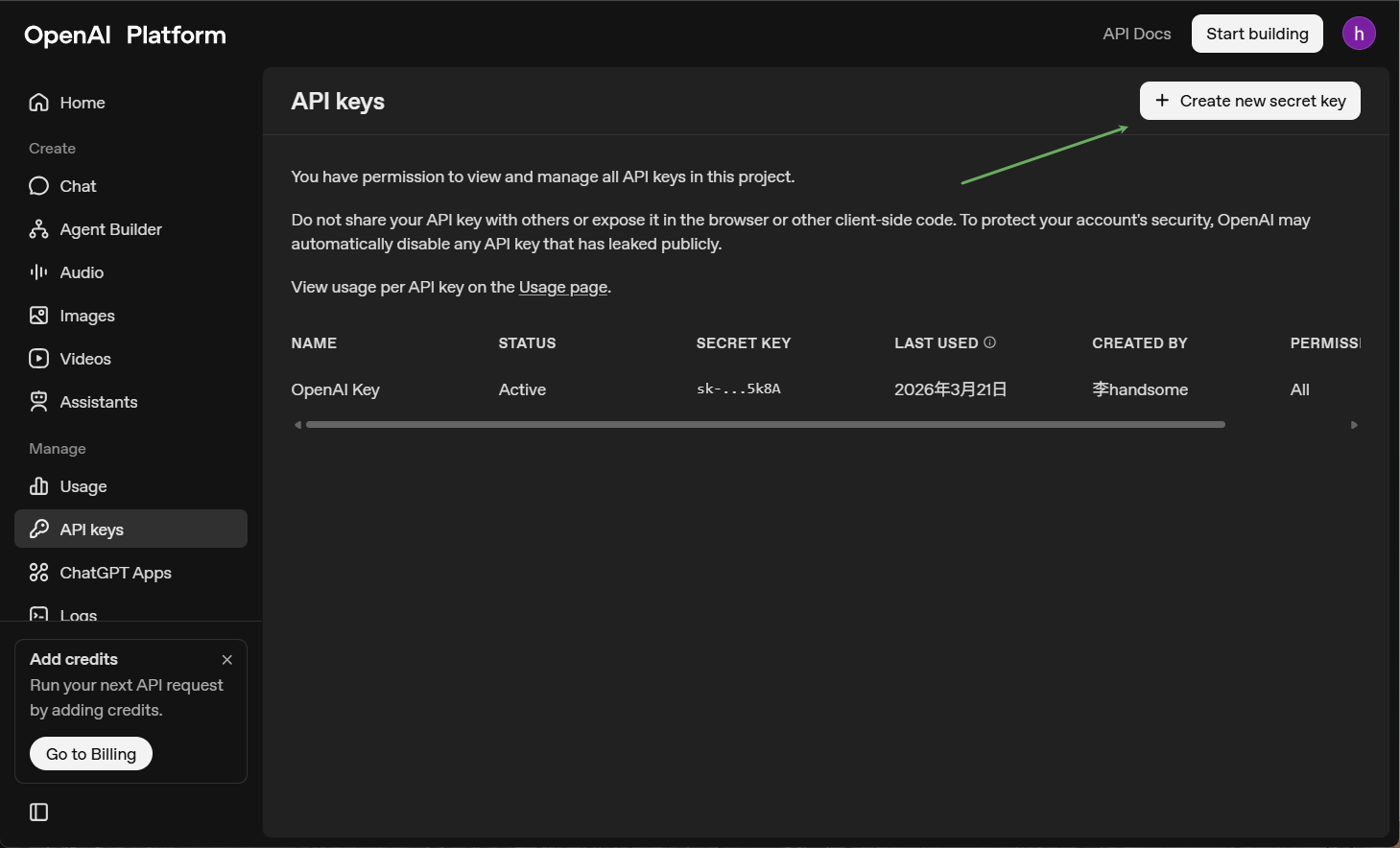Screen dimensions: 1400x848
Task: Open Images section
Action: 131,316
